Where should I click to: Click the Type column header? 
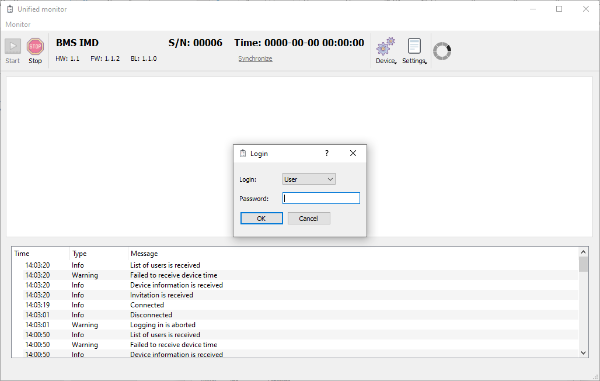pyautogui.click(x=80, y=254)
